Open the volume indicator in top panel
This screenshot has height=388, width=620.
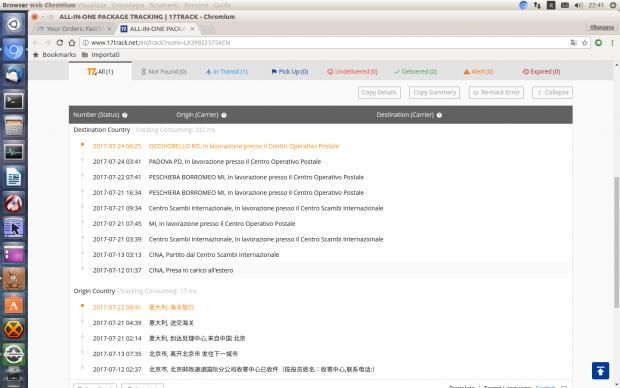578,5
